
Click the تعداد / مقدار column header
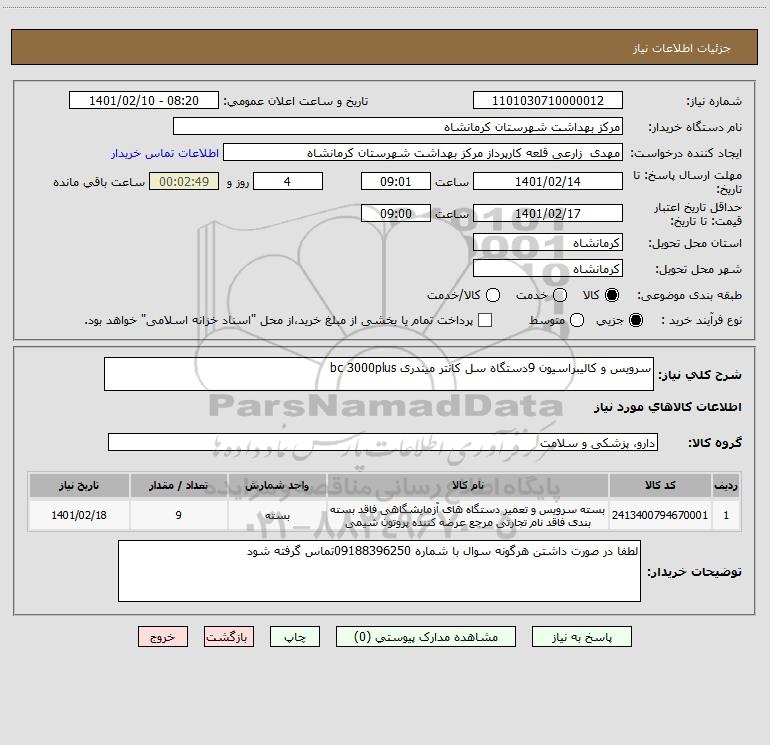click(178, 485)
